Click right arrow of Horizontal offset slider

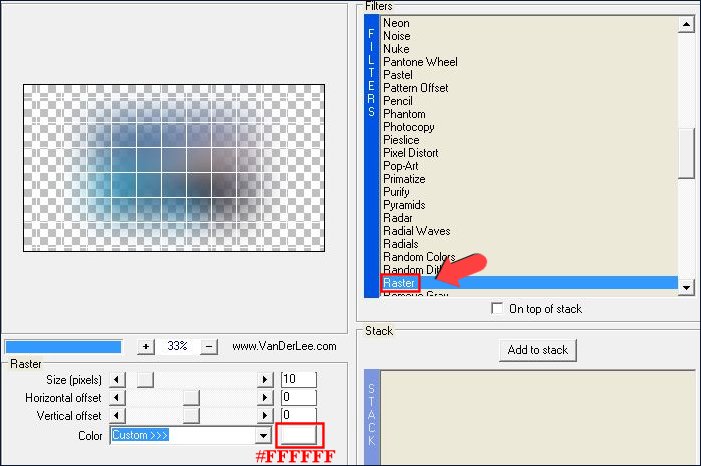pyautogui.click(x=266, y=398)
